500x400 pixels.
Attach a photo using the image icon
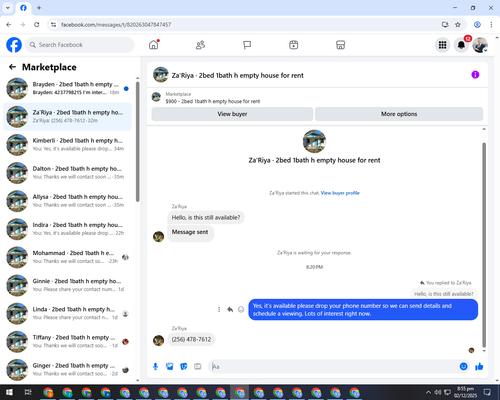(170, 367)
